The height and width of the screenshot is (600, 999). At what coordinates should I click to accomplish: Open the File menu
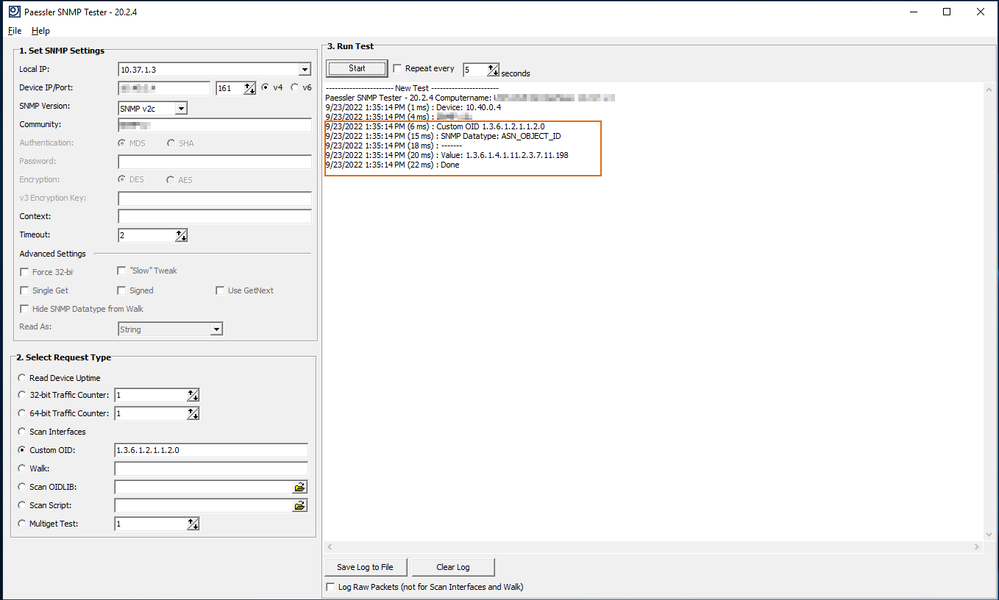[15, 31]
